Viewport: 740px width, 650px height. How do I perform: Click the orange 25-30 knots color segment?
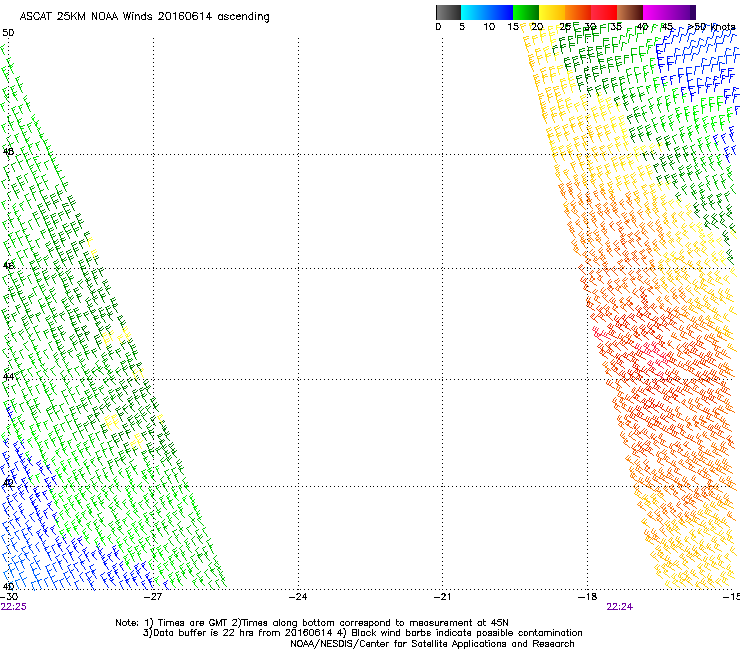coord(578,12)
